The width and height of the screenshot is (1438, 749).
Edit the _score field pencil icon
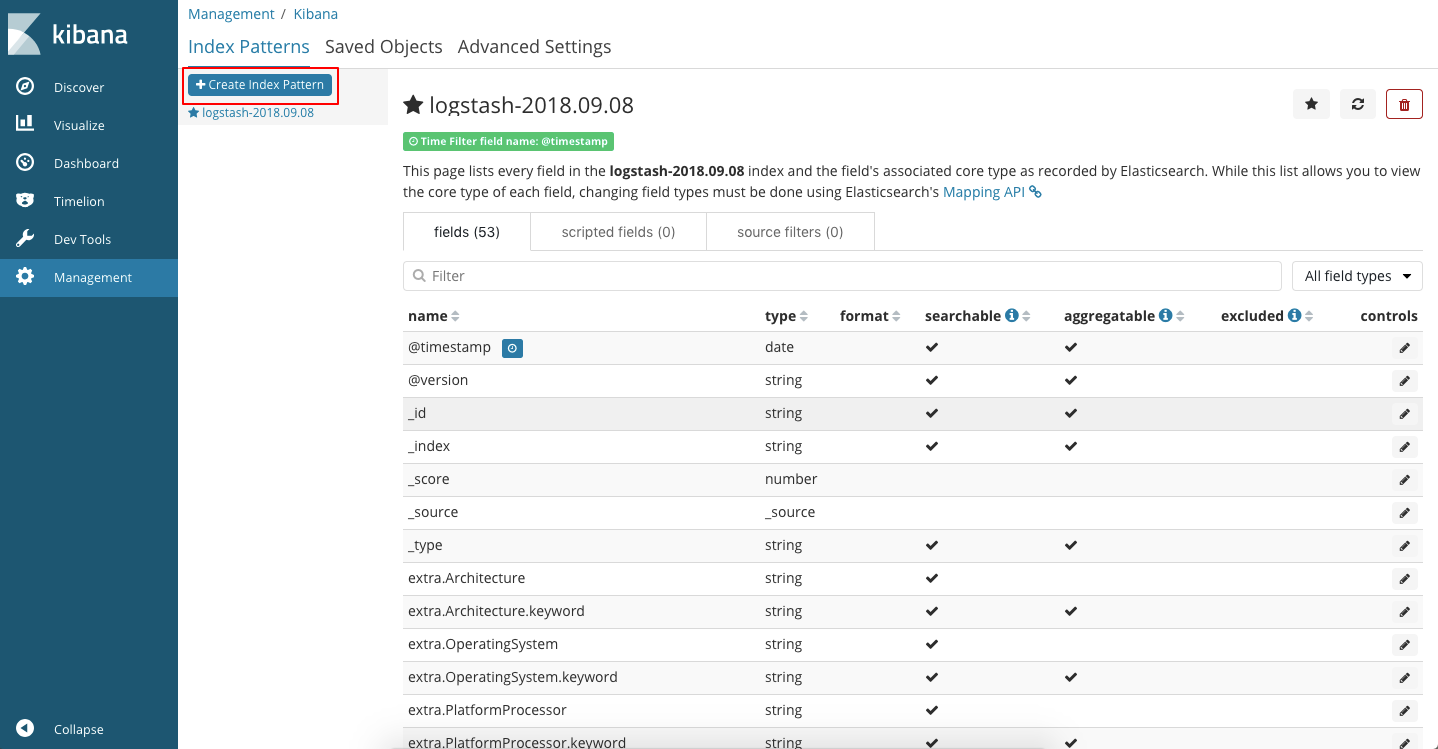click(1404, 480)
